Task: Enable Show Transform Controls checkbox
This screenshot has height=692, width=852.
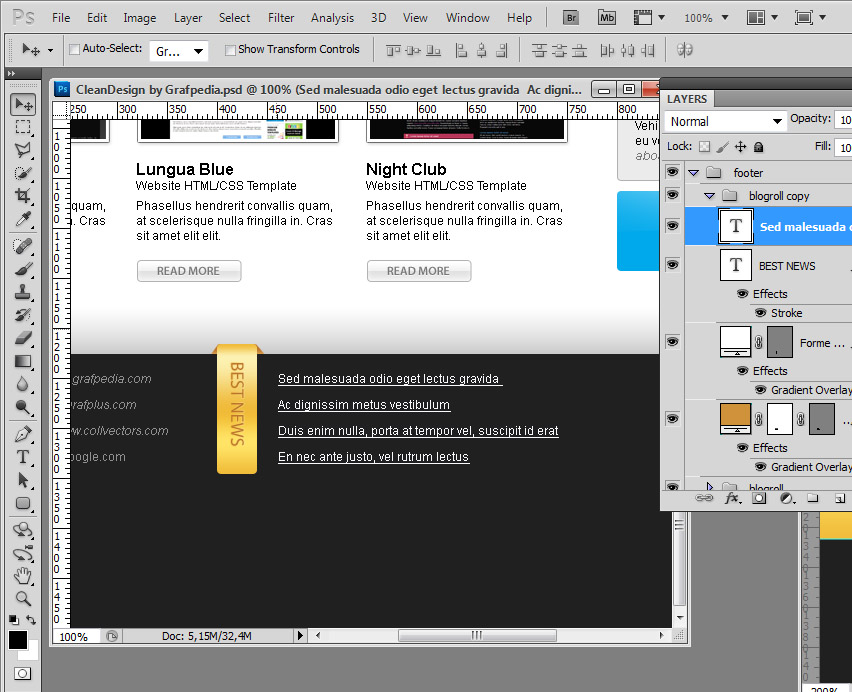Action: point(230,50)
